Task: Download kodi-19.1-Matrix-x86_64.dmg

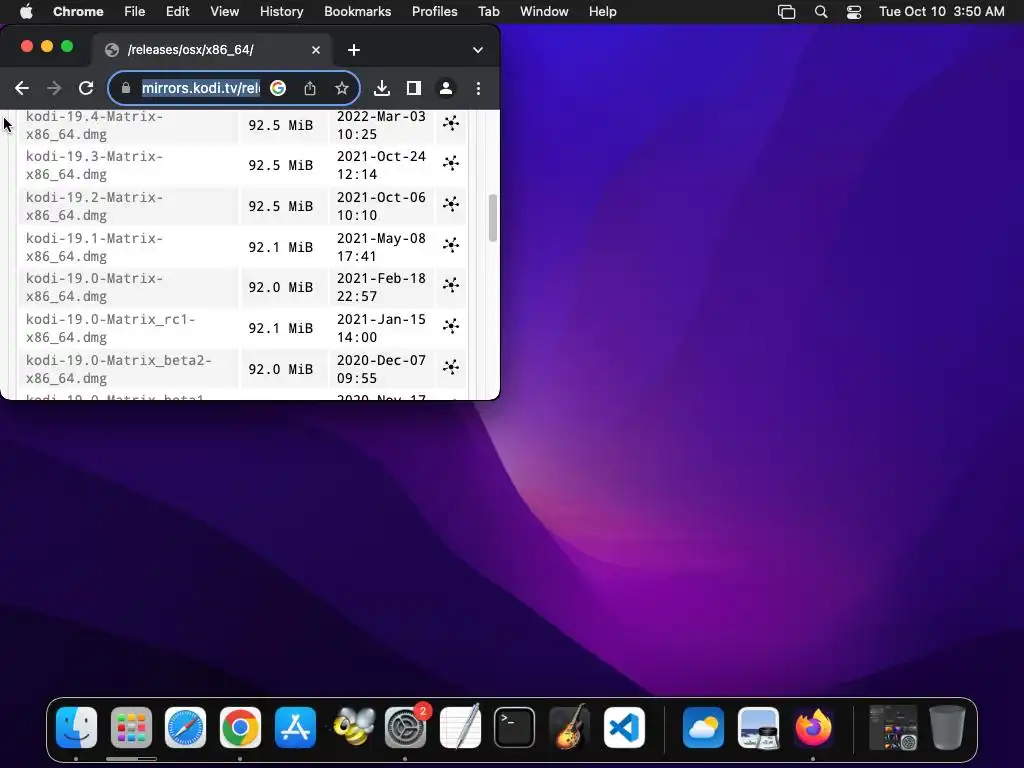Action: [95, 247]
